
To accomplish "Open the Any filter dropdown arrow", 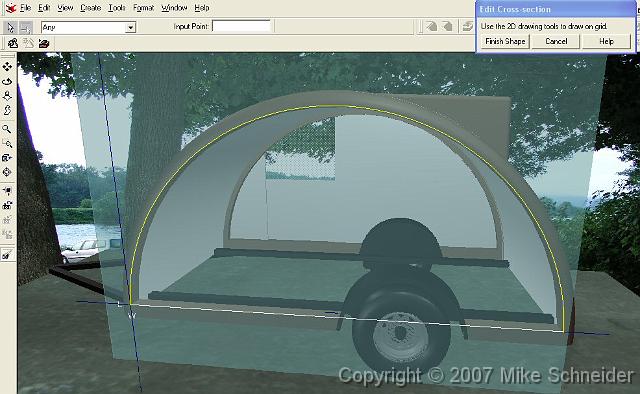I will 130,27.
